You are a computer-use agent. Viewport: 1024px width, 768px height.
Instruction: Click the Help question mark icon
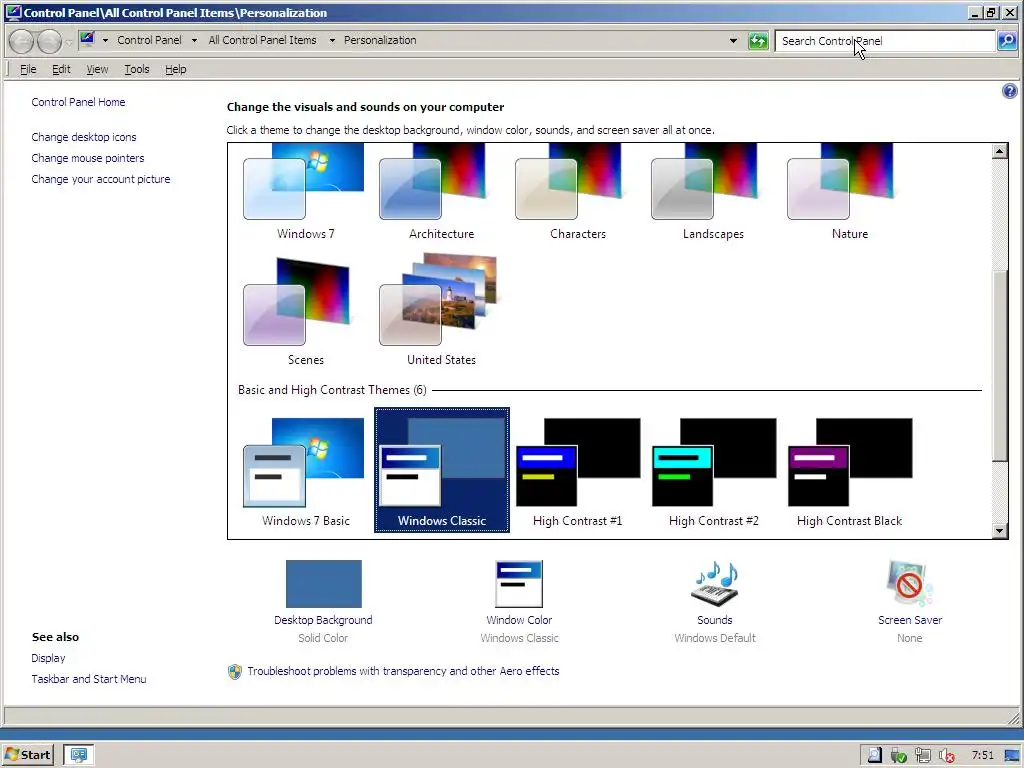pyautogui.click(x=1009, y=91)
